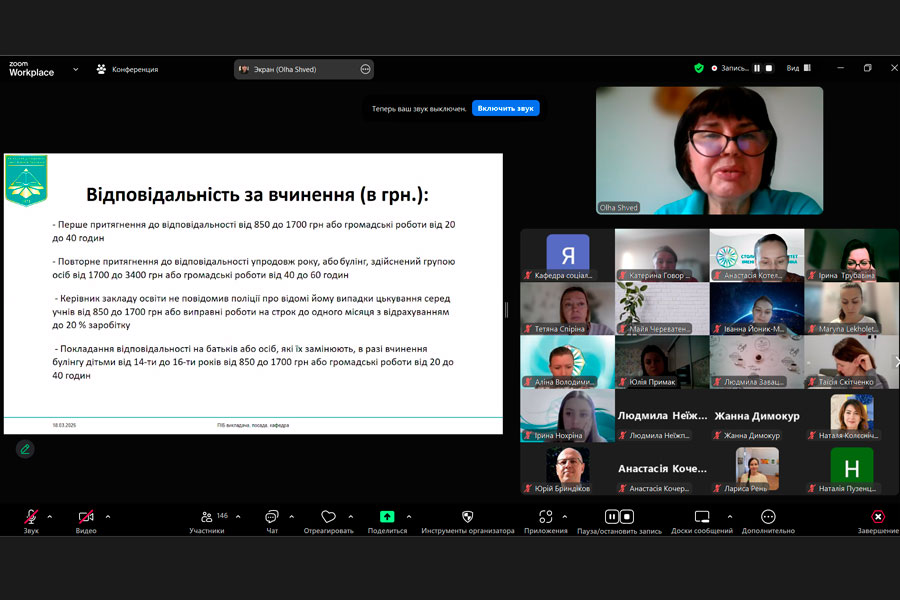Image resolution: width=900 pixels, height=600 pixels.
Task: Turn on camera with the Видео icon
Action: [86, 517]
